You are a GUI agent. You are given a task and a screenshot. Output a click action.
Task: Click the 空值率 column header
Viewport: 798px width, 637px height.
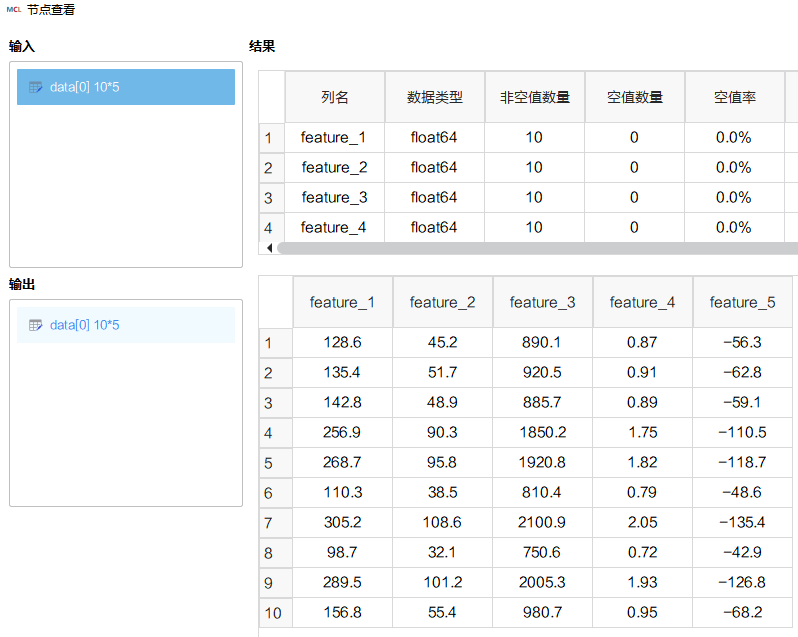[734, 97]
